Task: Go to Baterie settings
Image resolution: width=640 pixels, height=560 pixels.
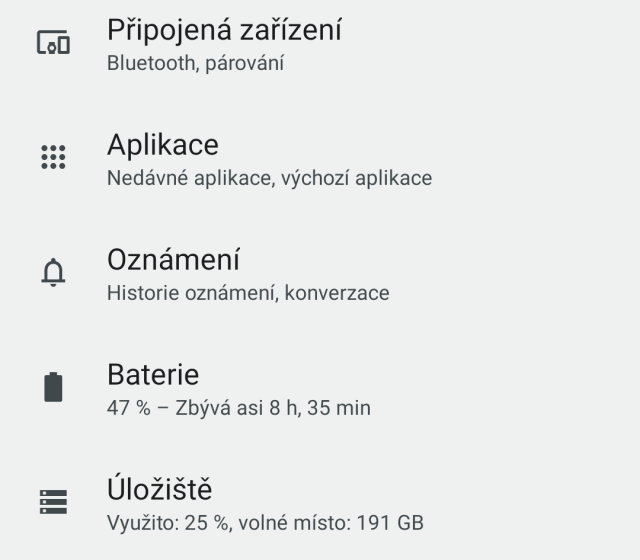Action: (x=153, y=375)
